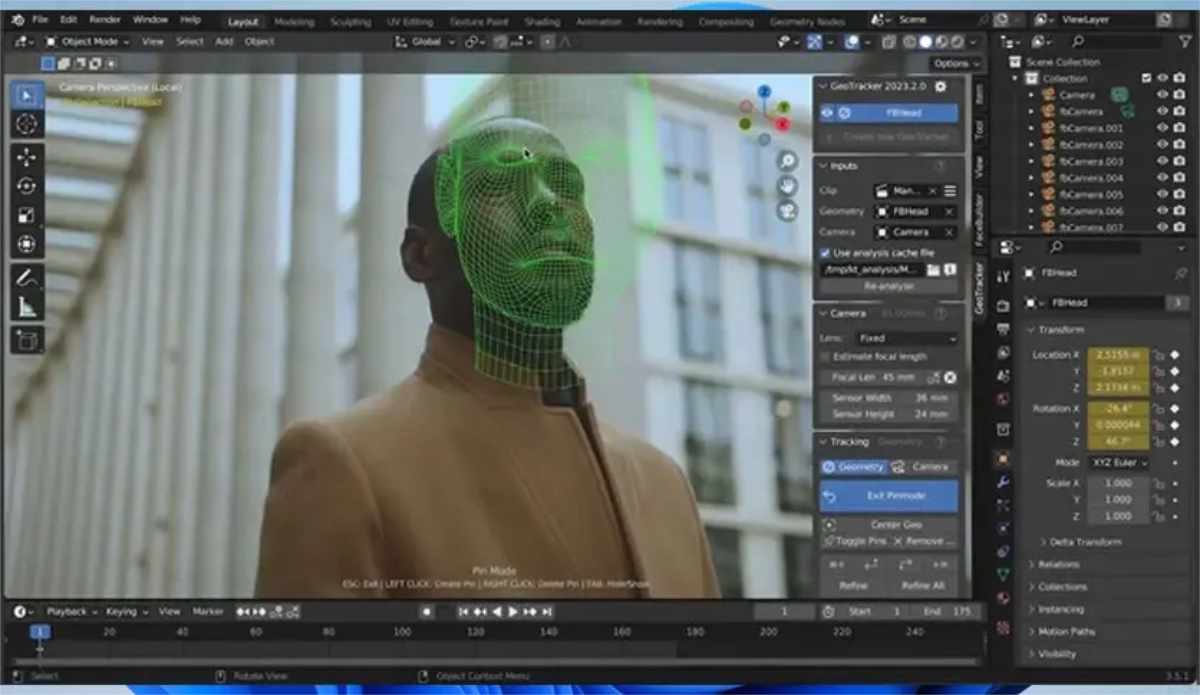Open the Lens Fixed dropdown

point(906,338)
